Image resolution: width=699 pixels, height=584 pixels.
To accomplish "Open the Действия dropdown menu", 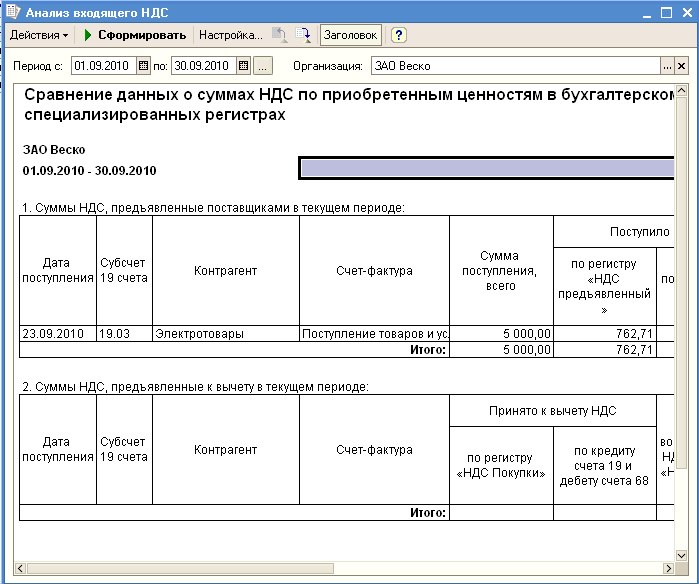I will [39, 35].
